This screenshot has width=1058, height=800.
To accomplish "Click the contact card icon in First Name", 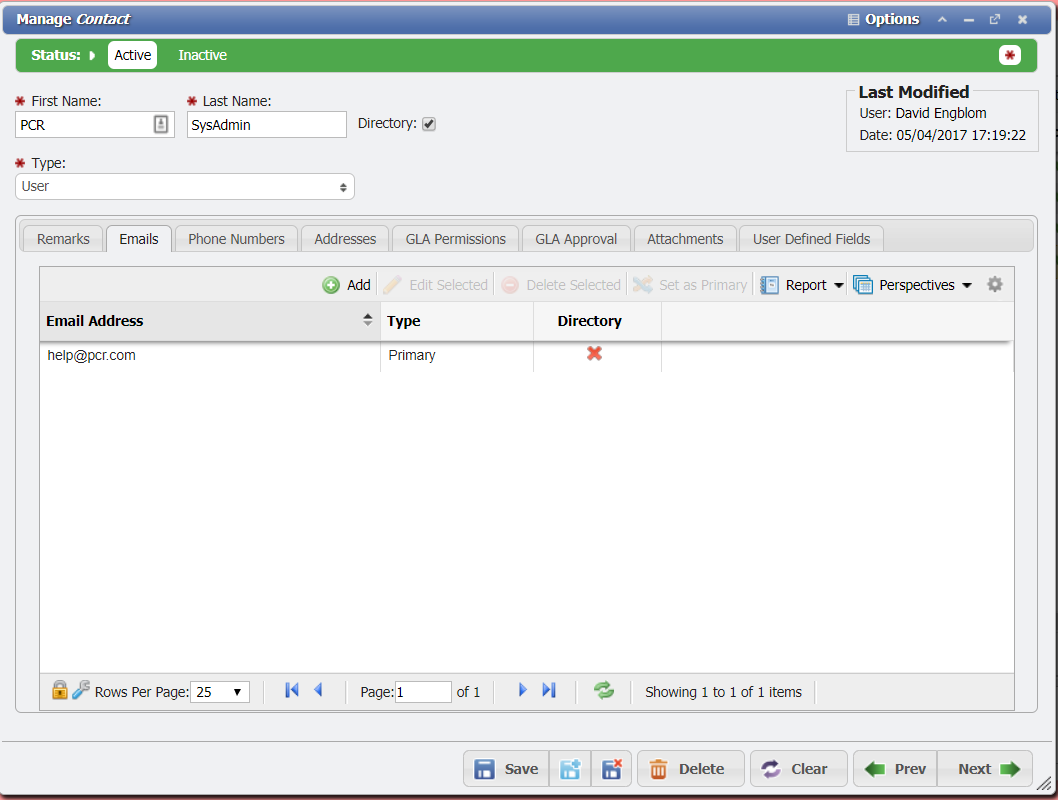I will pos(161,124).
